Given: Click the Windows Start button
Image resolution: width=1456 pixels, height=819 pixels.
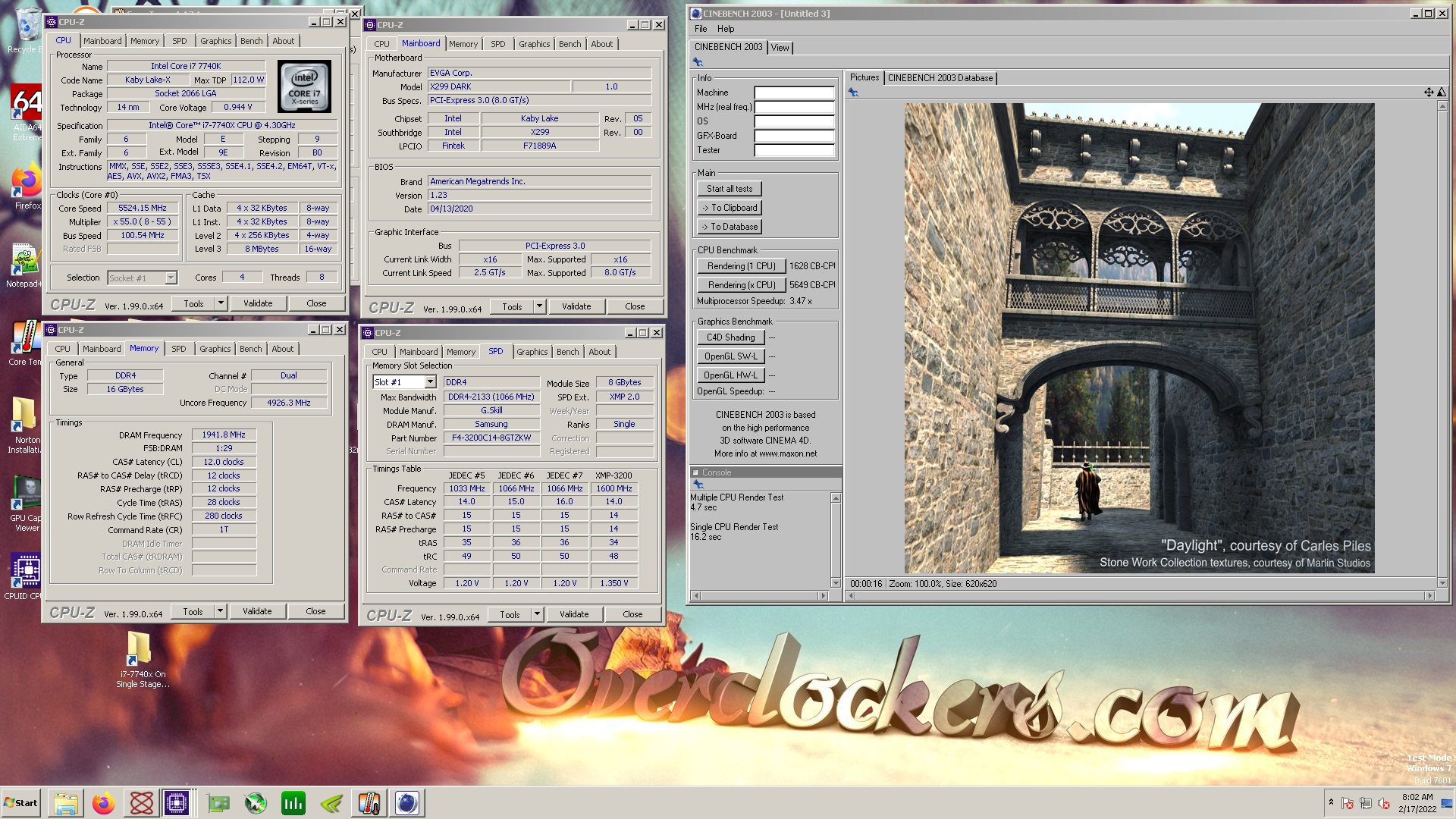Looking at the screenshot, I should (x=20, y=803).
